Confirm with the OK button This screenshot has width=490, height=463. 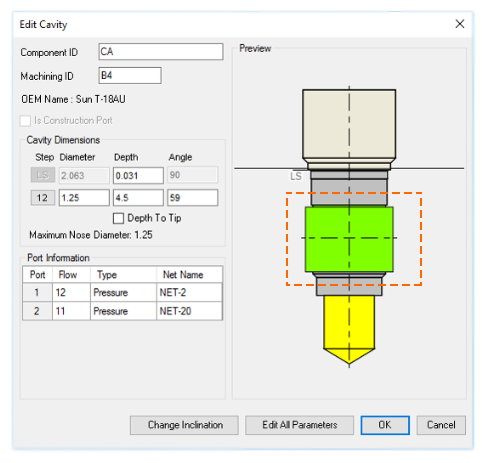(x=385, y=425)
